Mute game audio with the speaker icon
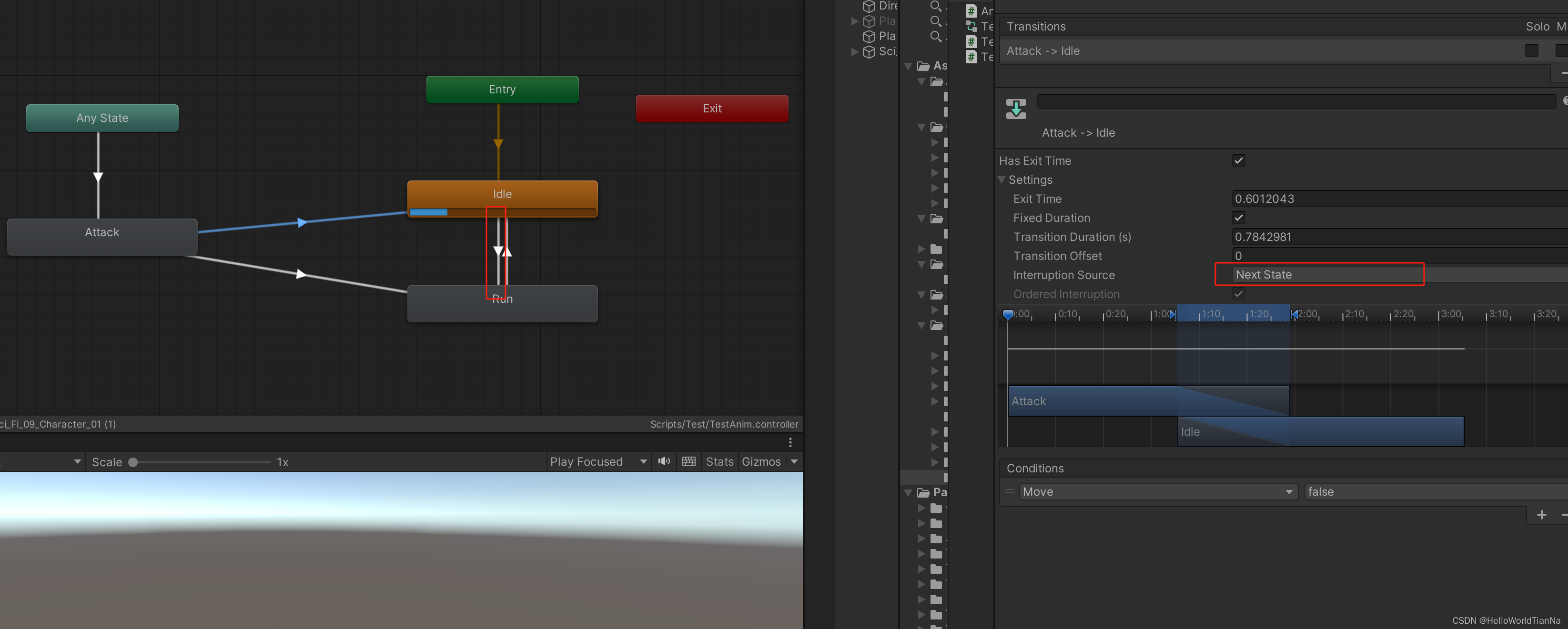The image size is (1568, 629). click(x=664, y=462)
